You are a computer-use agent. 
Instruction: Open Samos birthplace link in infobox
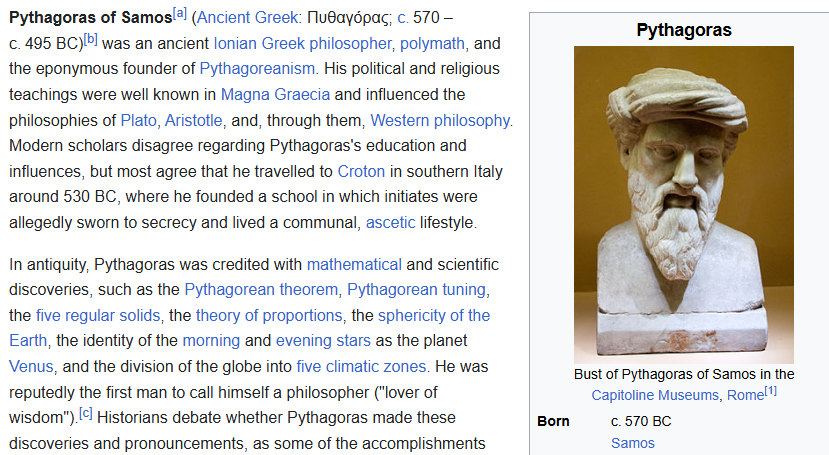[x=633, y=443]
